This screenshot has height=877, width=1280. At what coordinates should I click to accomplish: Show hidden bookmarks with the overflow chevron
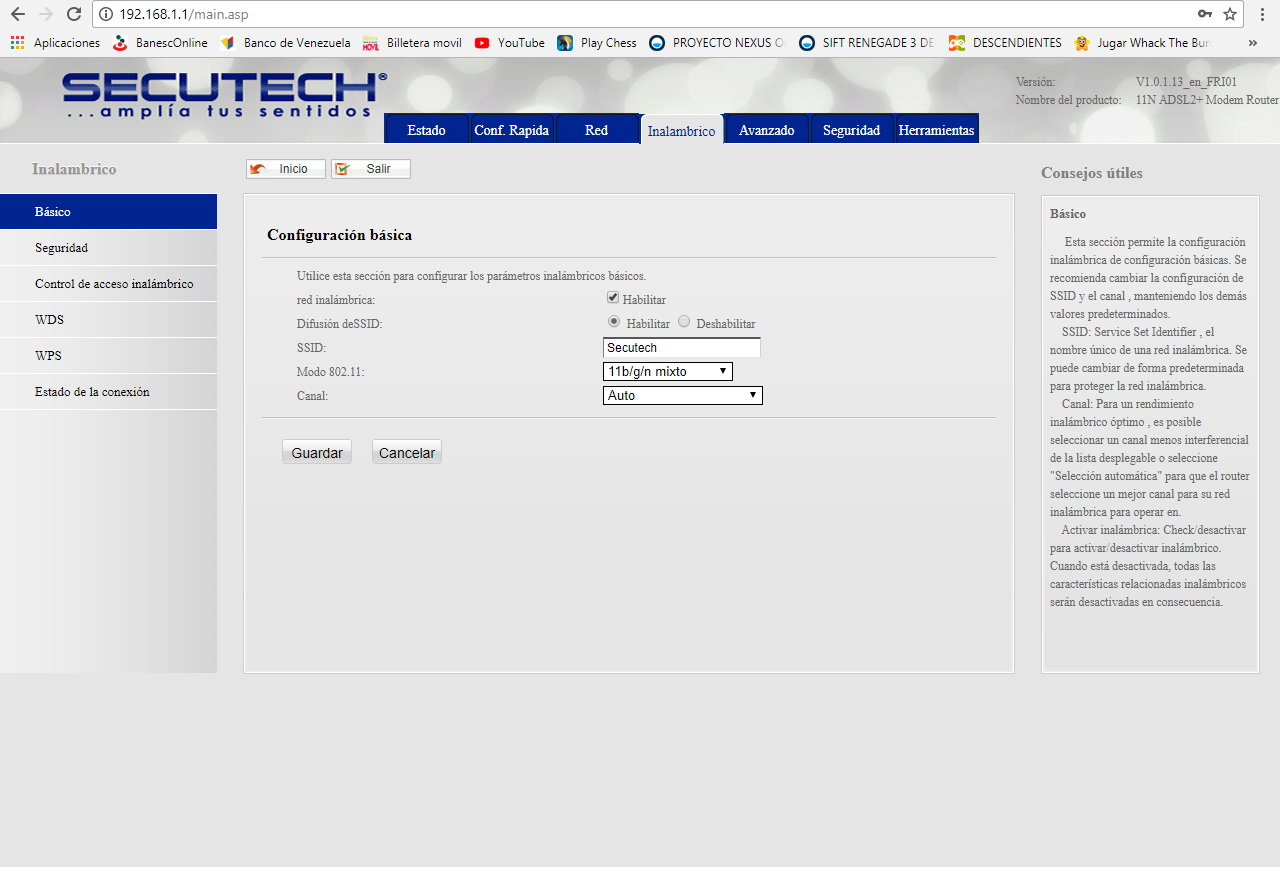tap(1252, 43)
